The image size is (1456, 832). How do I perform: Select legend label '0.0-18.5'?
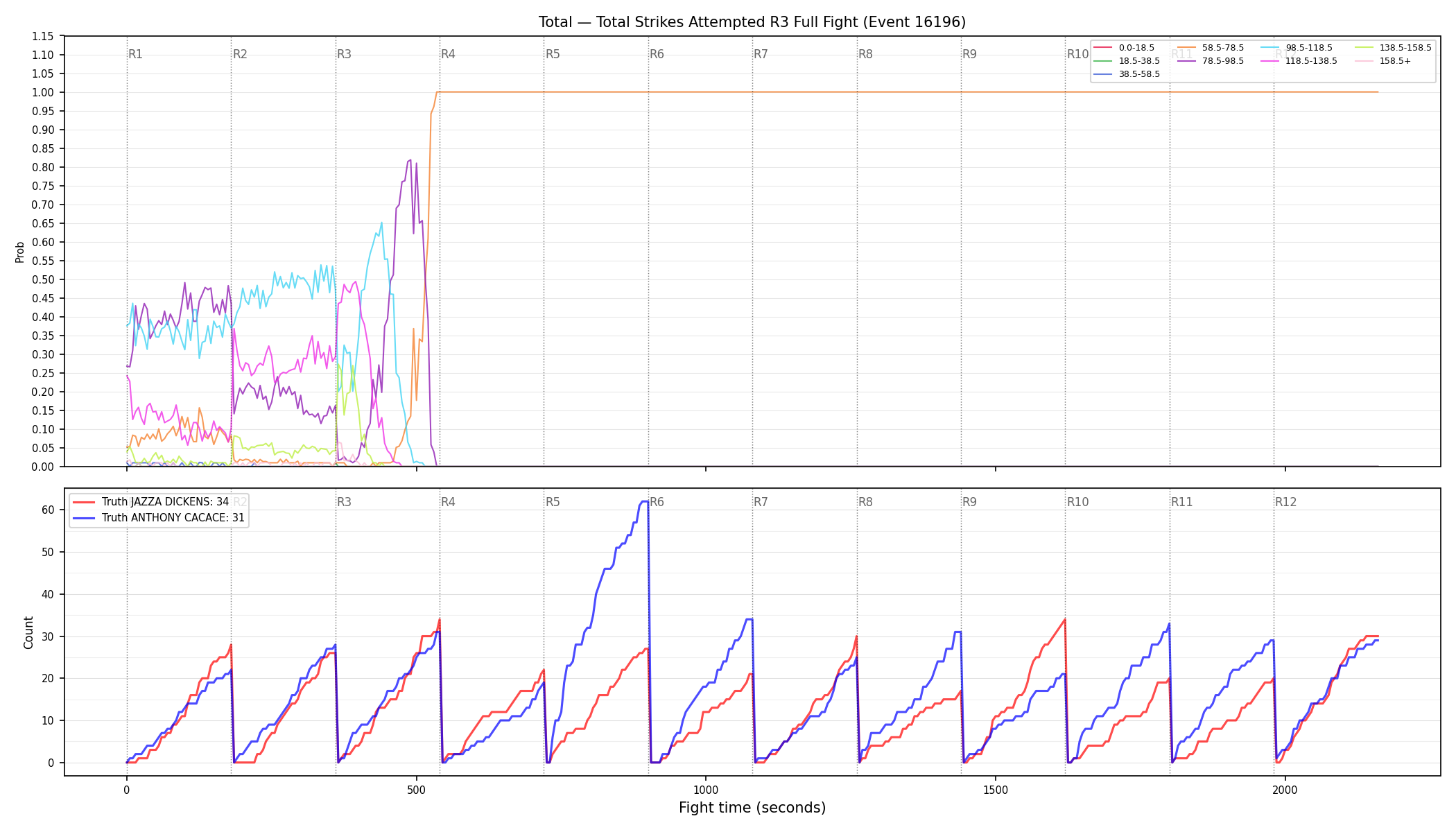tap(1136, 48)
